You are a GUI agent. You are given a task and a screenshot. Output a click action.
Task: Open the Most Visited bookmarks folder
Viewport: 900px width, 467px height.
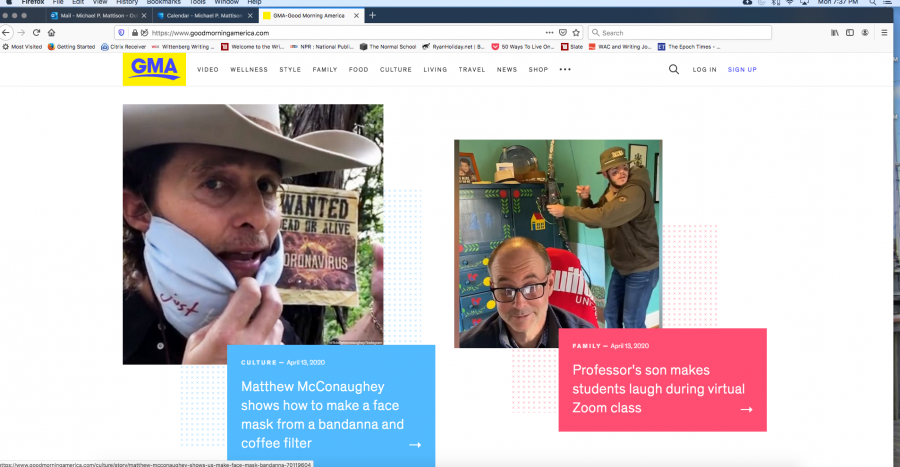pos(22,47)
